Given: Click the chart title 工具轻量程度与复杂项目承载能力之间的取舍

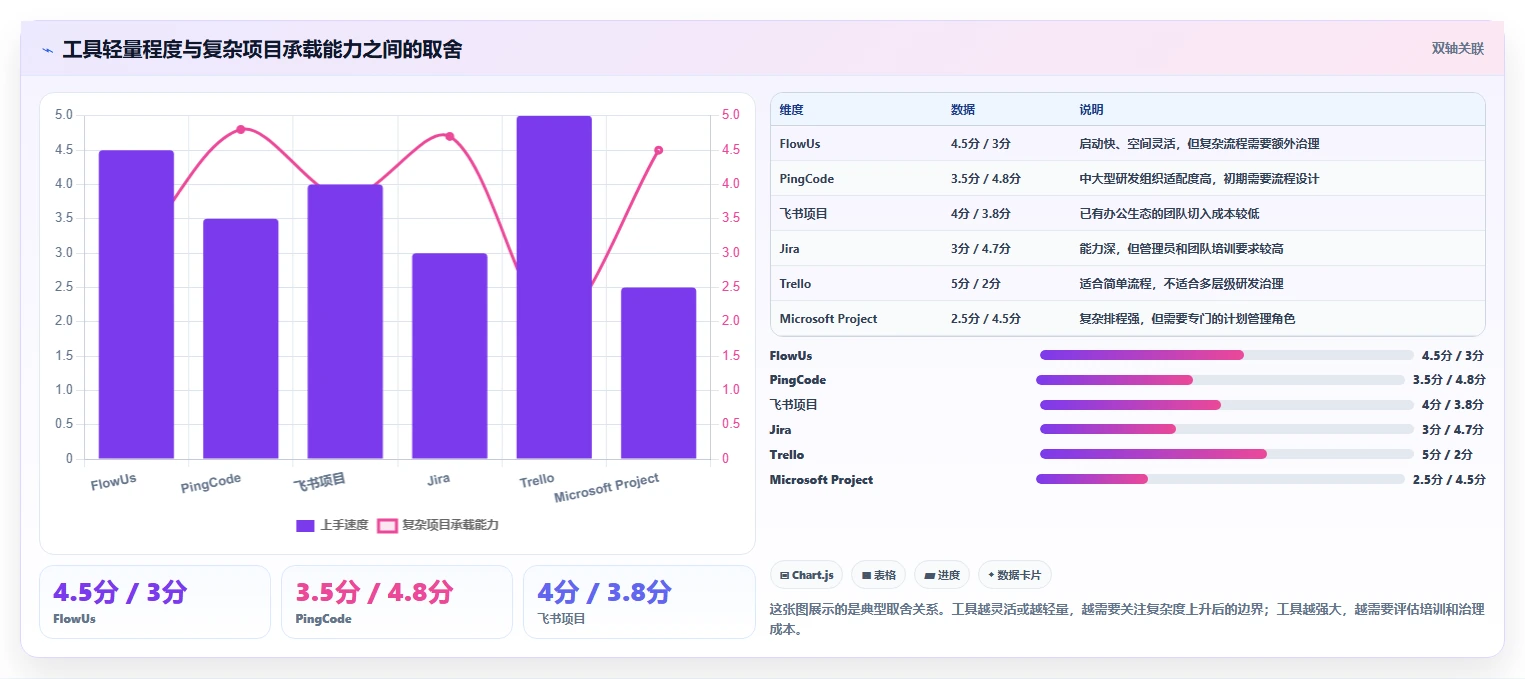Looking at the screenshot, I should coord(262,50).
